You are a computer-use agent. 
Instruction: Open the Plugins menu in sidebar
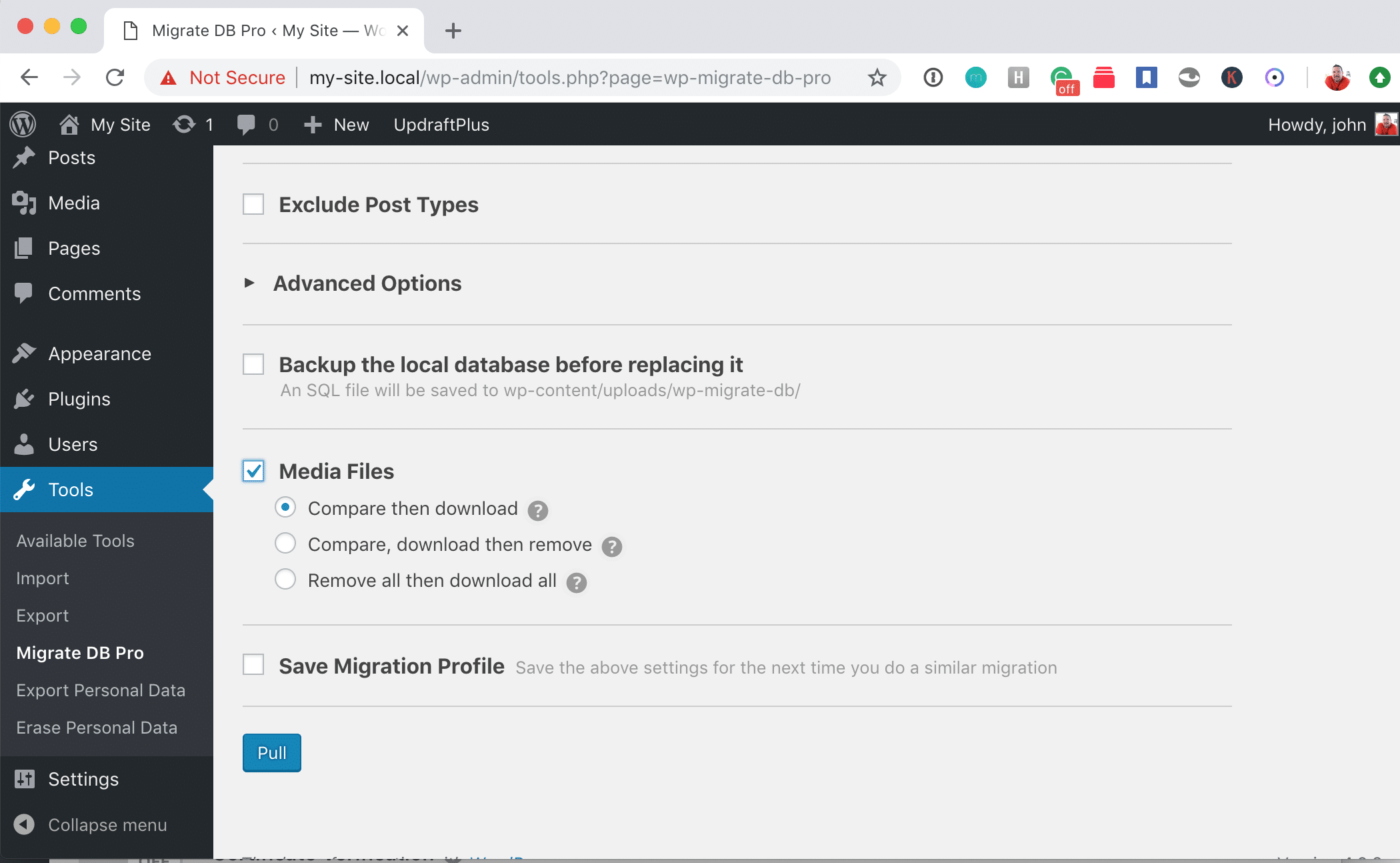pyautogui.click(x=79, y=399)
